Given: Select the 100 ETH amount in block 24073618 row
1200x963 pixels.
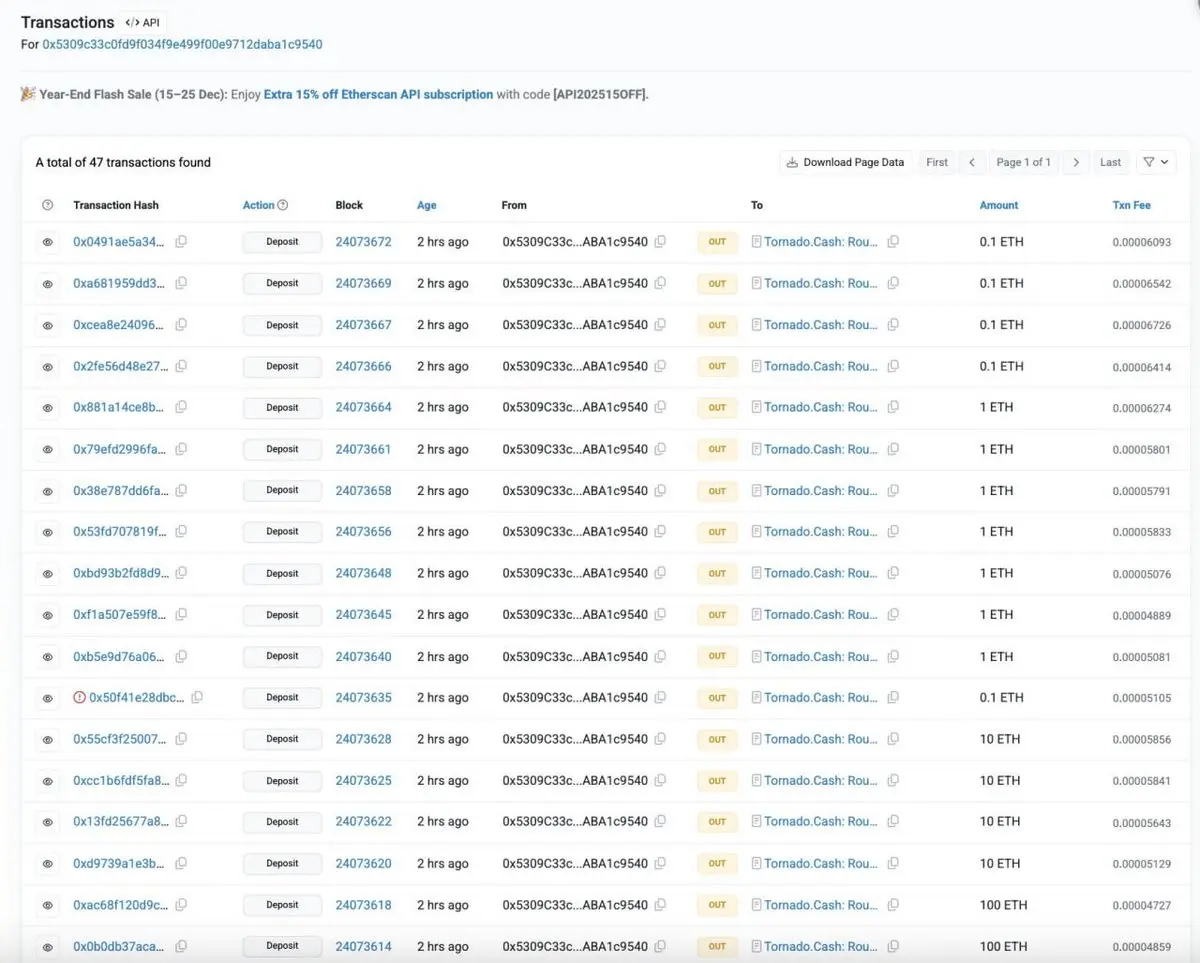Looking at the screenshot, I should point(1003,905).
